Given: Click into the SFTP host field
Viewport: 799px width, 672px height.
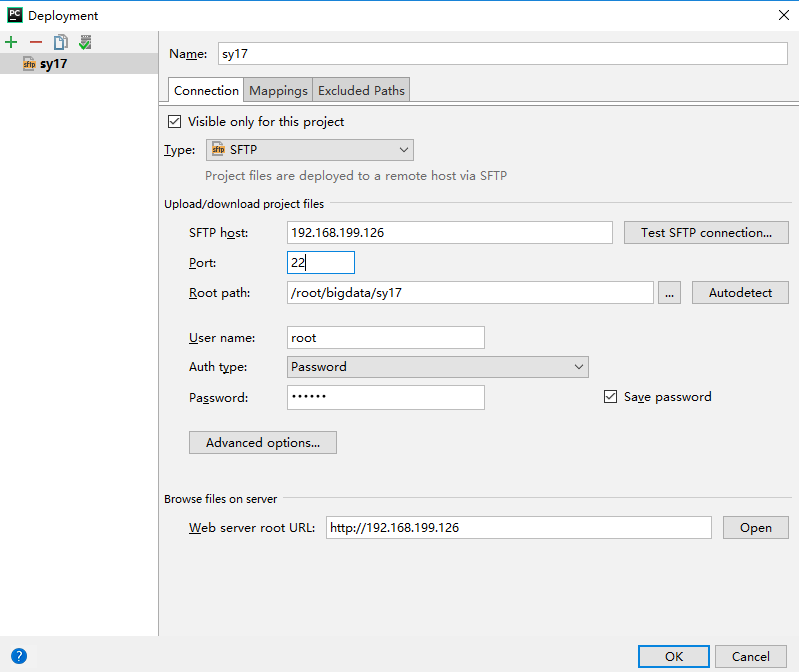Looking at the screenshot, I should coord(449,232).
